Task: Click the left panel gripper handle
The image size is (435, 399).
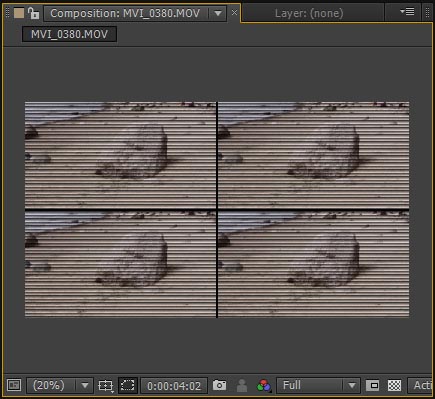Action: (x=7, y=13)
